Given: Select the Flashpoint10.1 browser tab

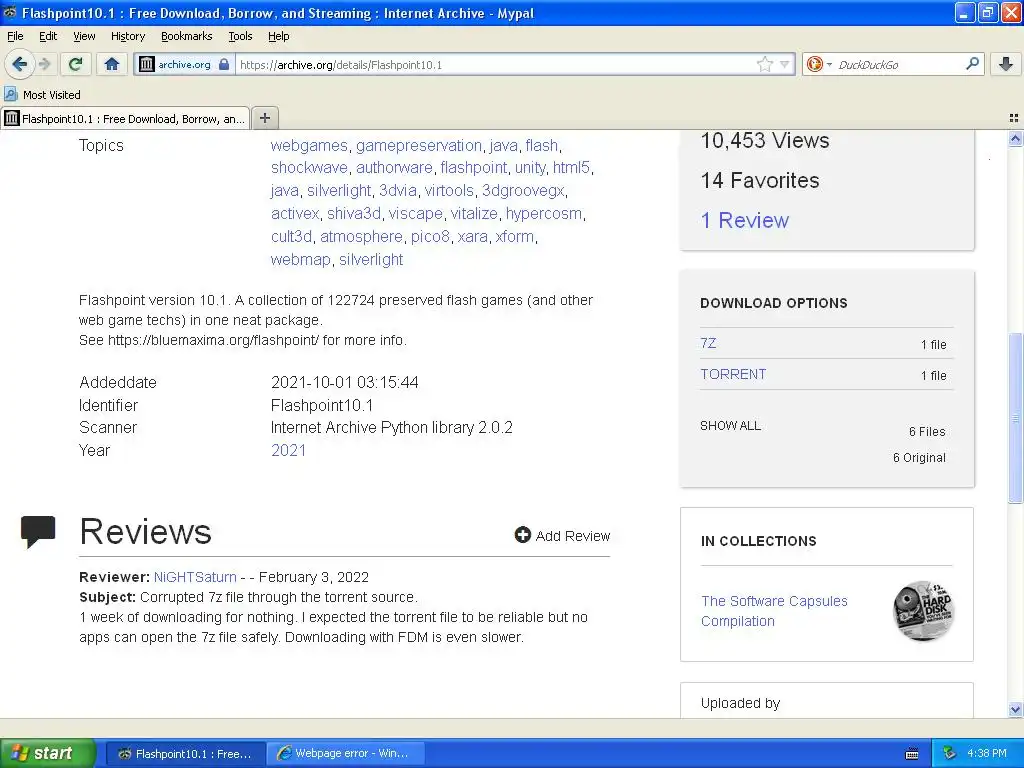Looking at the screenshot, I should (125, 118).
